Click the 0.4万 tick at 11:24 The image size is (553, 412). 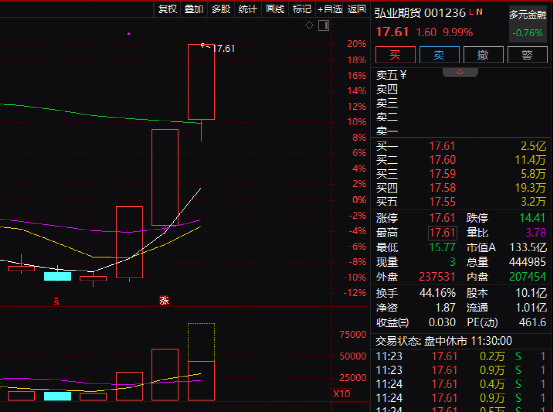click(492, 384)
